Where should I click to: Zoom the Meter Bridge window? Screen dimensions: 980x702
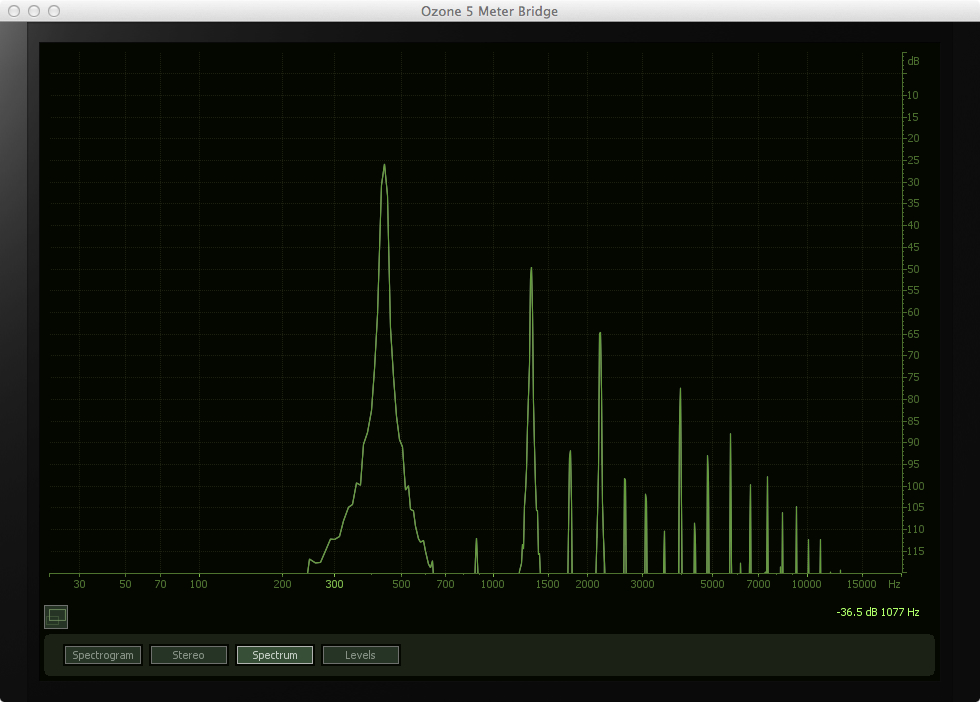click(54, 11)
